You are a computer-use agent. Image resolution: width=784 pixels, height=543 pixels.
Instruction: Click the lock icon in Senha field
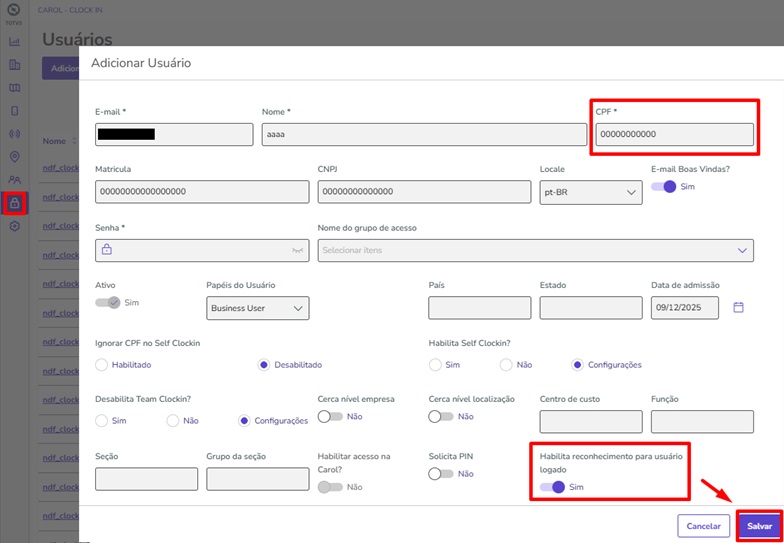106,250
